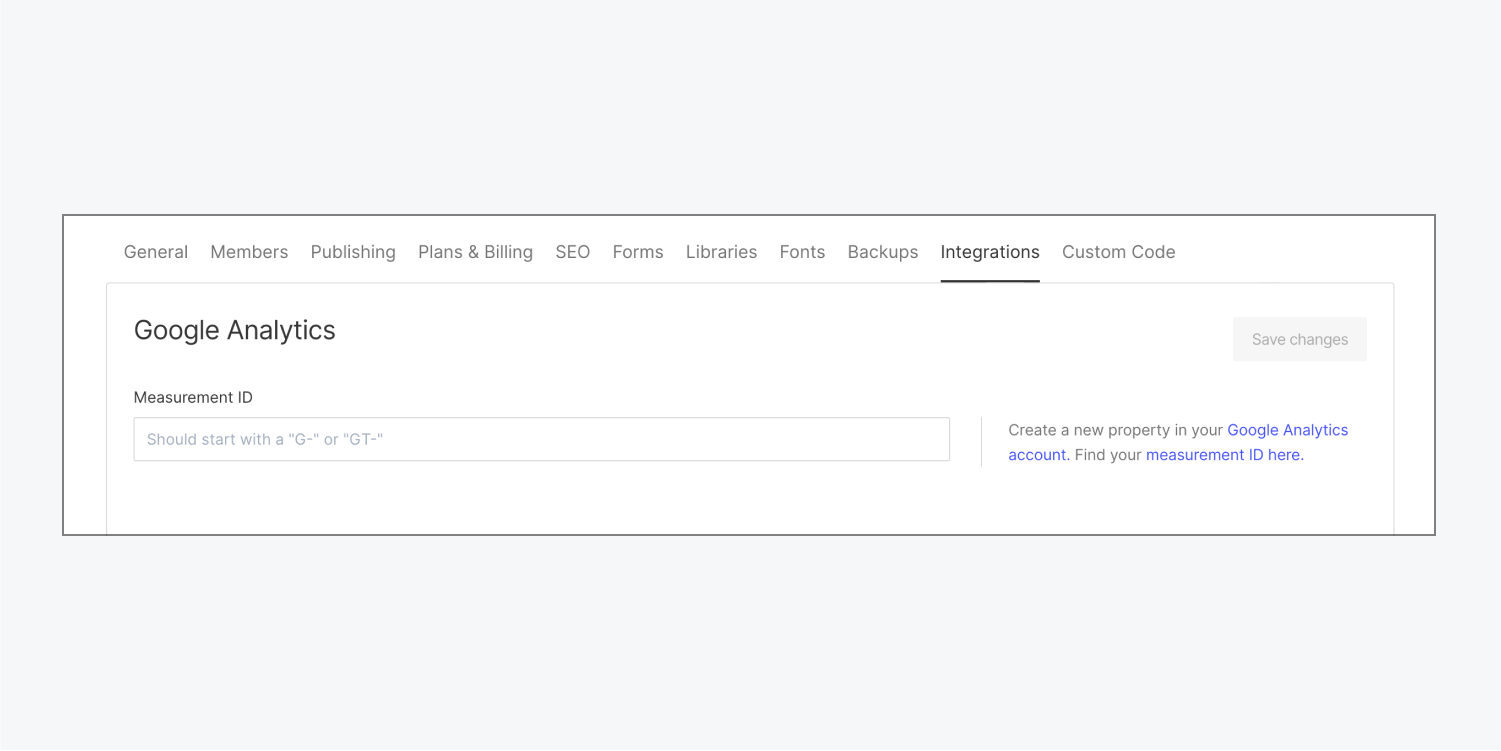1501x751 pixels.
Task: Open the General settings tab
Action: 156,252
